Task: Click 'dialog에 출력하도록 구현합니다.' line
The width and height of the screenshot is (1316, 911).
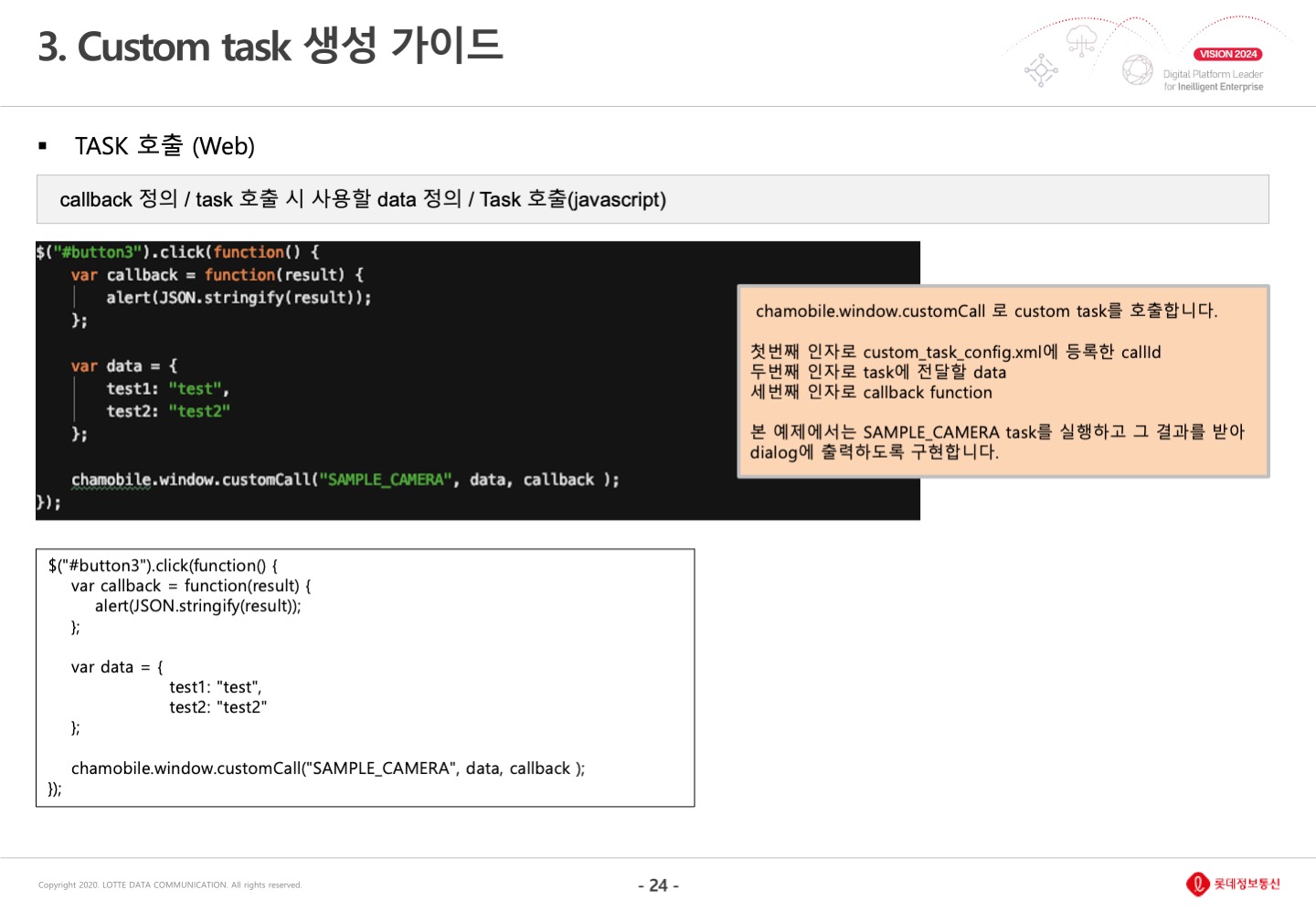Action: pos(874,451)
